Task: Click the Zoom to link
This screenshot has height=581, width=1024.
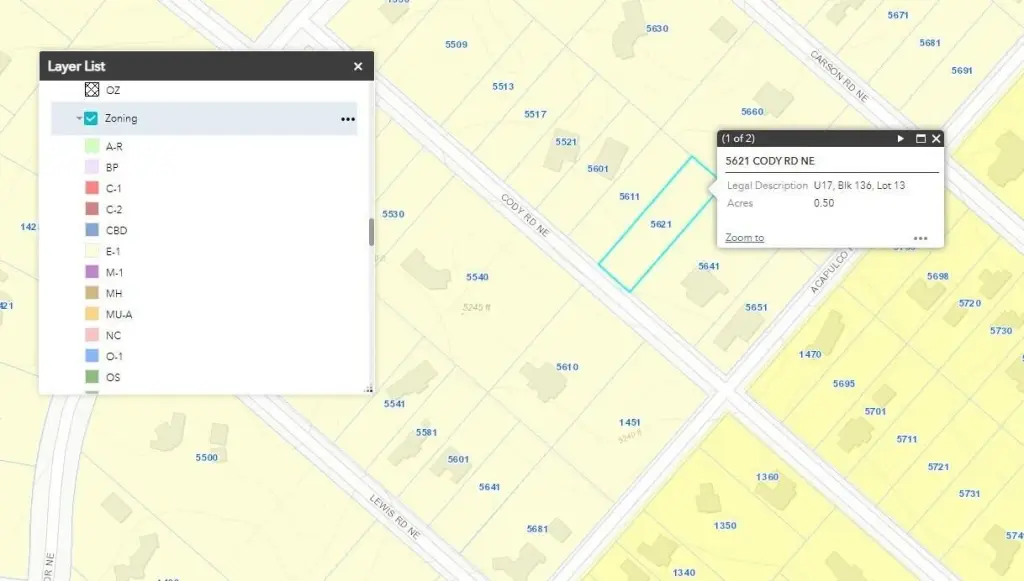Action: tap(745, 238)
